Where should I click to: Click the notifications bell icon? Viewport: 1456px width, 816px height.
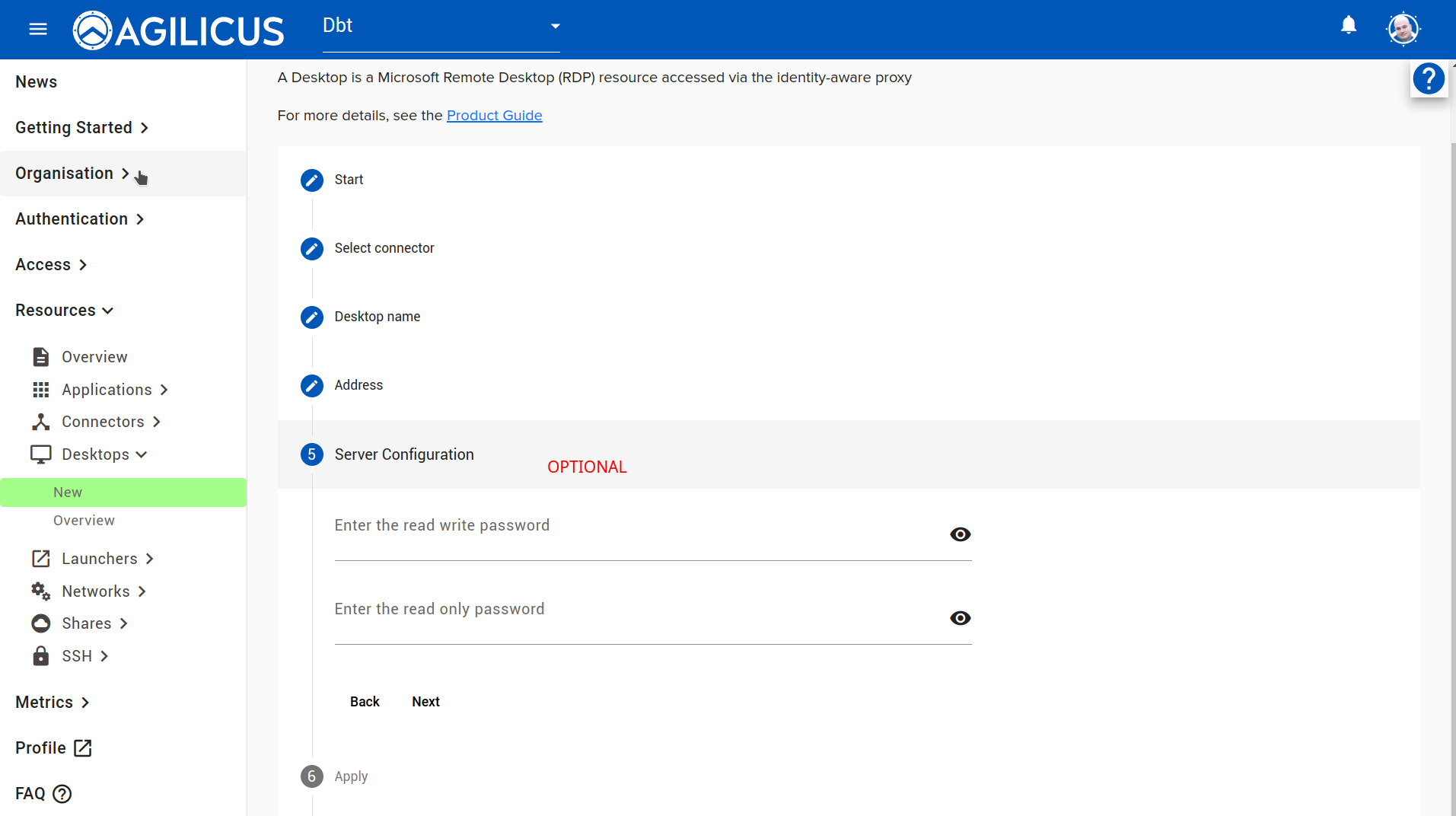click(1348, 26)
